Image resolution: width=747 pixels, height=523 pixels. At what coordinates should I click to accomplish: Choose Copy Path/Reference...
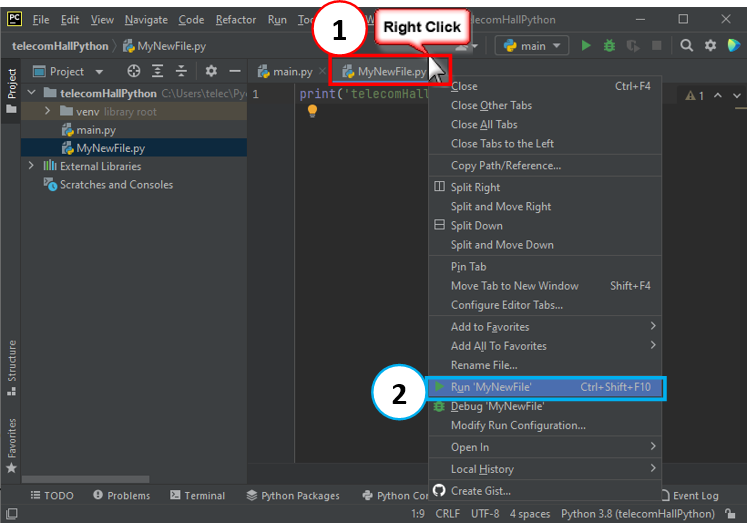[545, 165]
